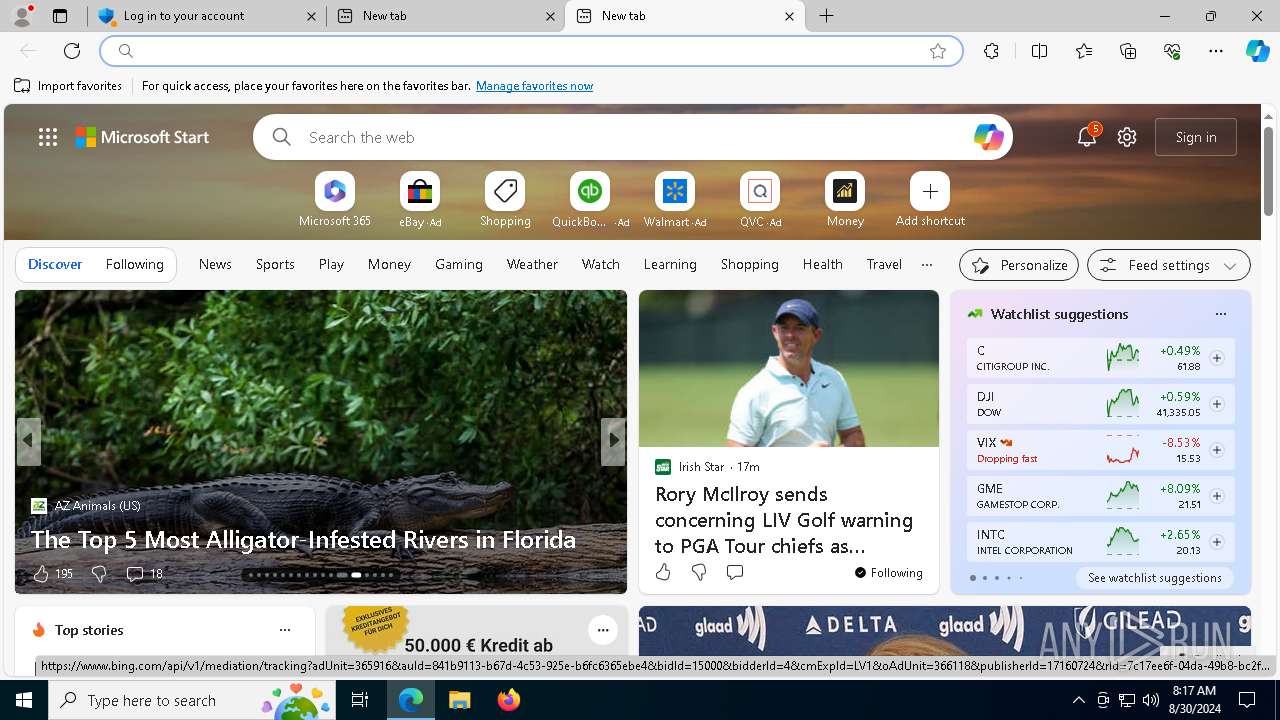Expand more feed categories ellipsis

927,265
